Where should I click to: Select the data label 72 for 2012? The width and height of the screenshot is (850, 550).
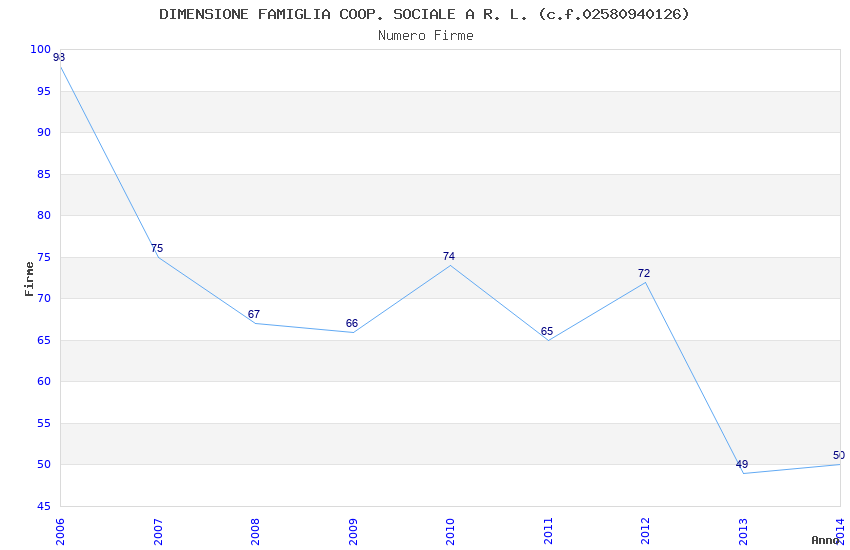[x=644, y=273]
